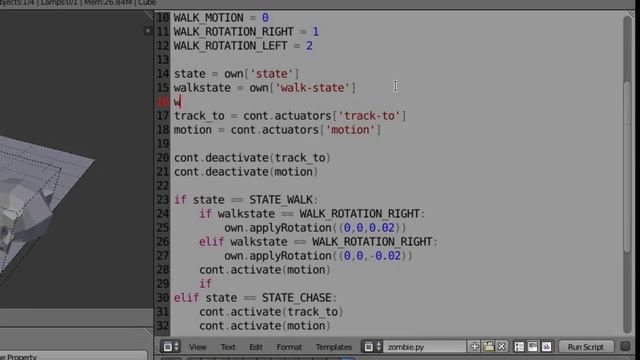The image size is (640, 360).
Task: Click 'if state == STATE_WALK:' line
Action: coord(246,200)
